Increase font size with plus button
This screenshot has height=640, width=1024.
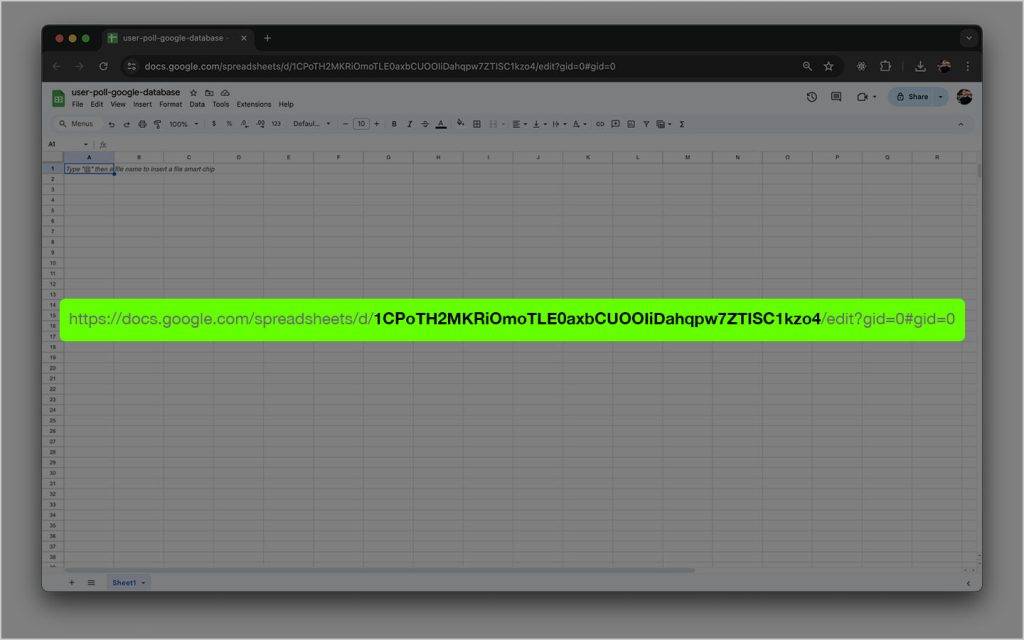(x=377, y=124)
